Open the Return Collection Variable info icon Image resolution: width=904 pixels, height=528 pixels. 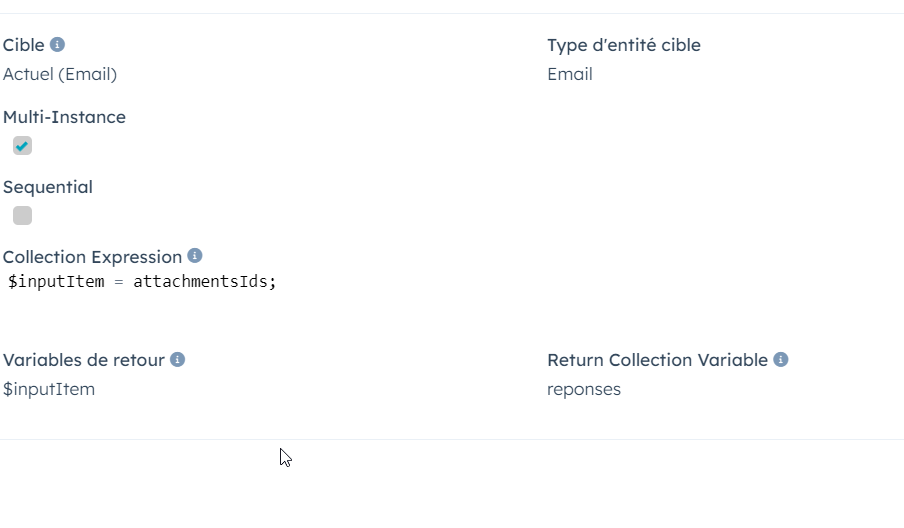click(781, 360)
